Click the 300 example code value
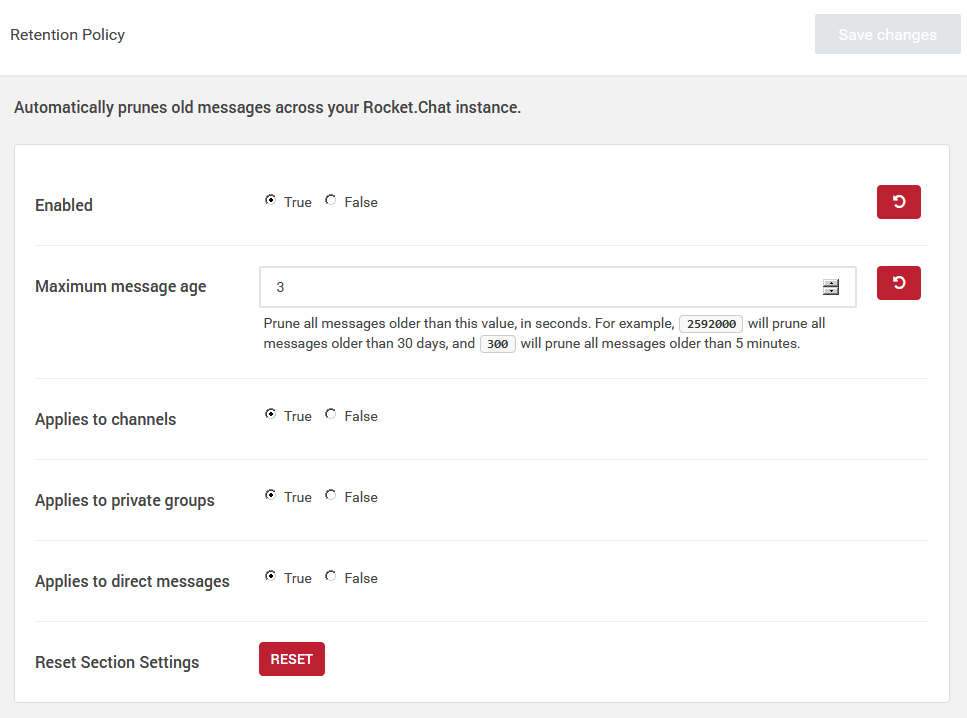The image size is (967, 718). [x=498, y=344]
